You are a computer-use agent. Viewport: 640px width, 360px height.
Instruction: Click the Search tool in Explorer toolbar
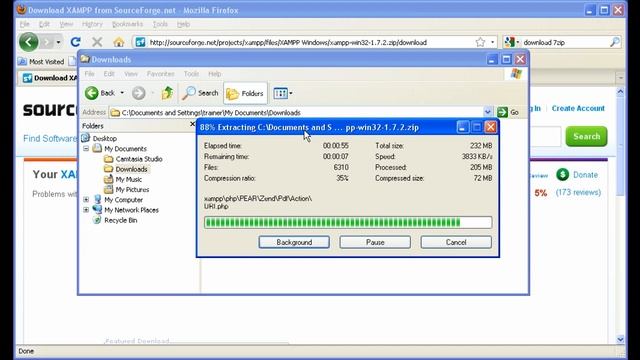[x=200, y=93]
